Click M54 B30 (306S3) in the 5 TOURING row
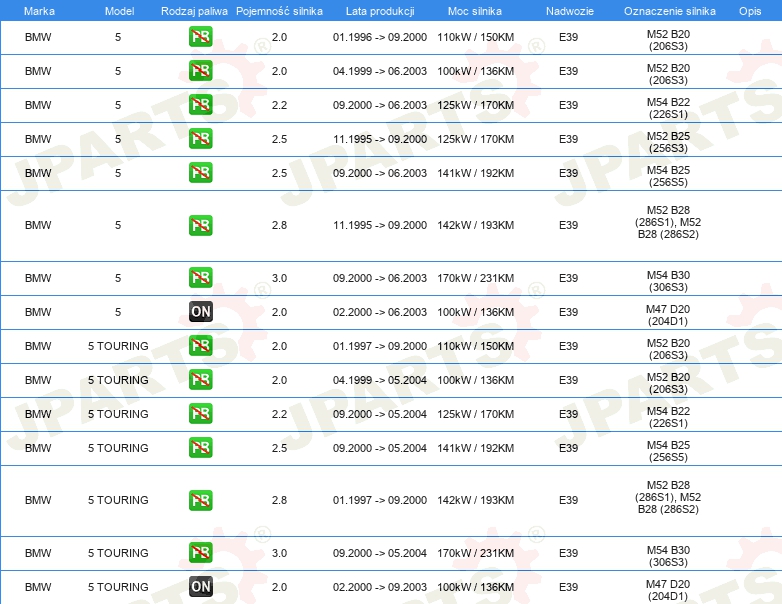The height and width of the screenshot is (604, 782). (x=668, y=556)
